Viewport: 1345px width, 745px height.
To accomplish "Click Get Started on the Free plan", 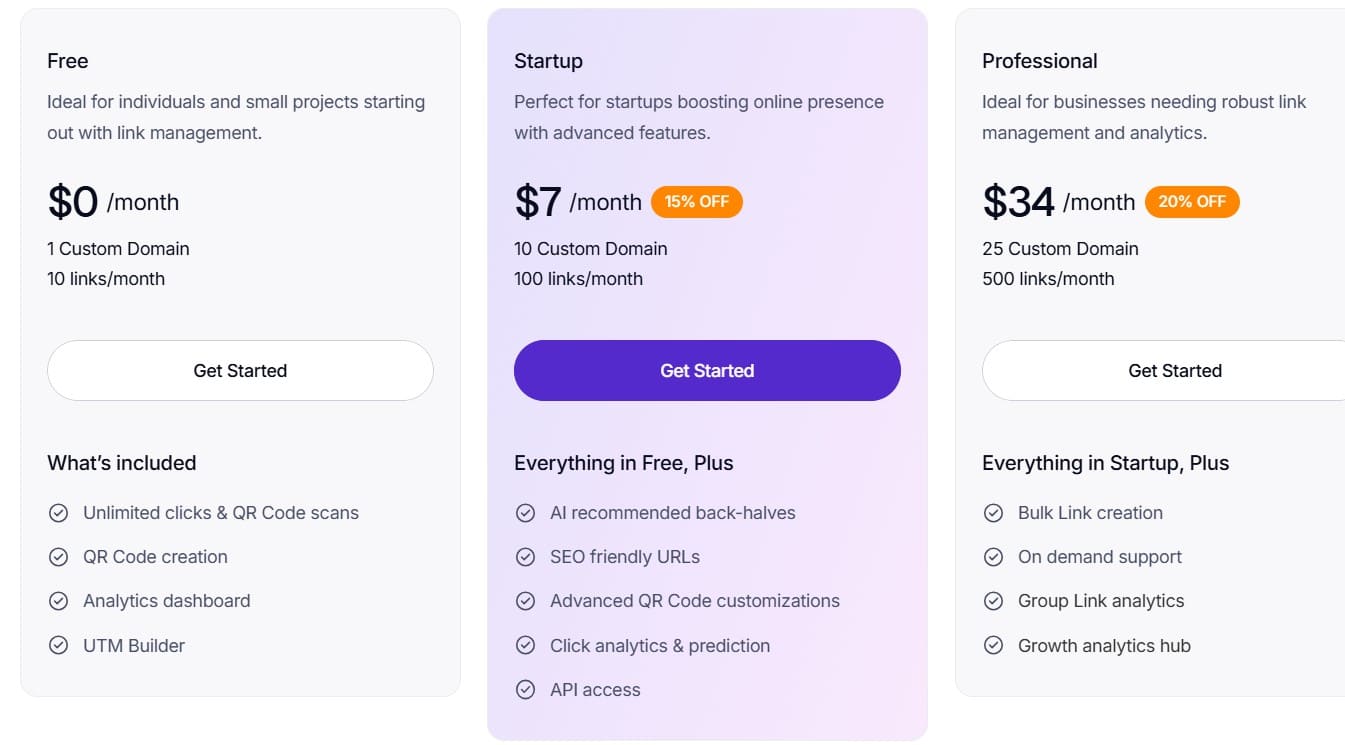I will click(240, 370).
